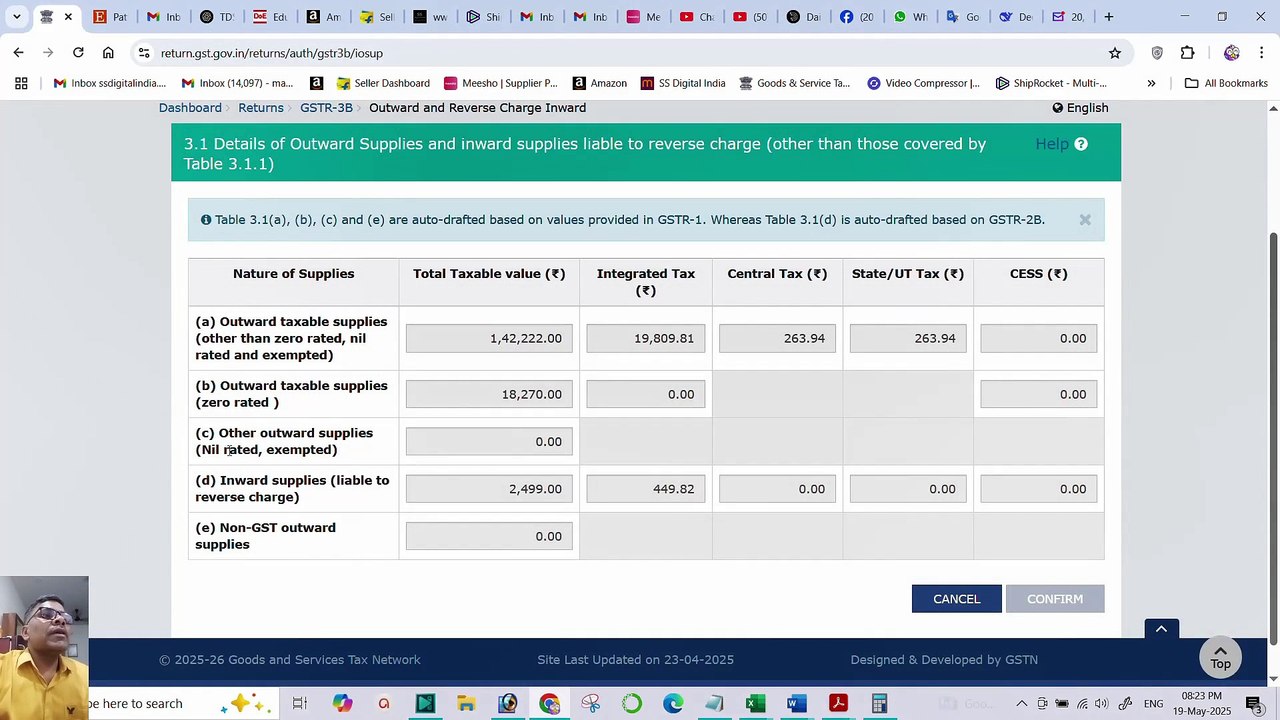Bookmark this page with star icon
The image size is (1280, 720).
1114,53
